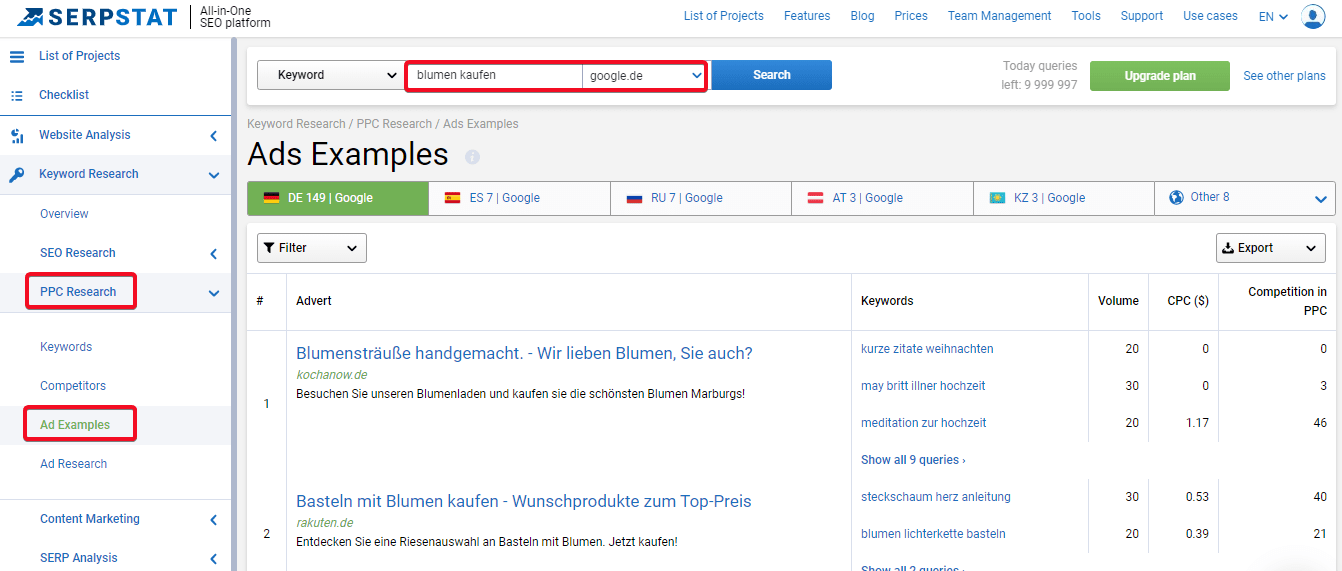The width and height of the screenshot is (1342, 571).
Task: Open the user profile avatar icon
Action: [x=1313, y=16]
